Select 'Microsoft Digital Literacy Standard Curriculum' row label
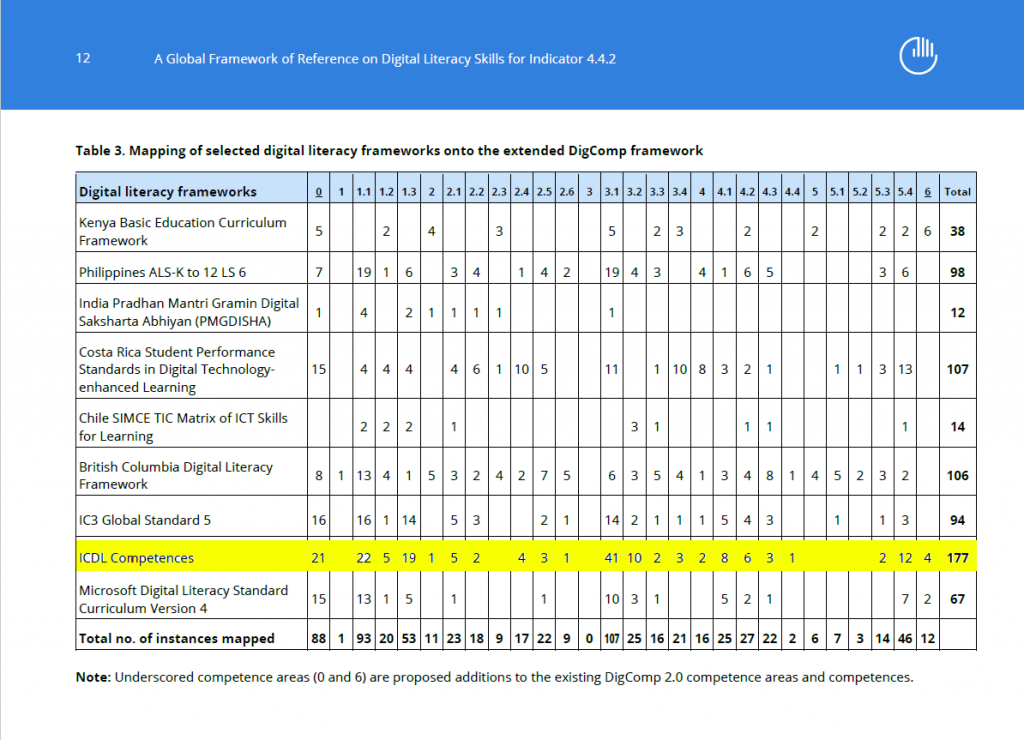Screen dimensions: 1024x740 [184, 599]
